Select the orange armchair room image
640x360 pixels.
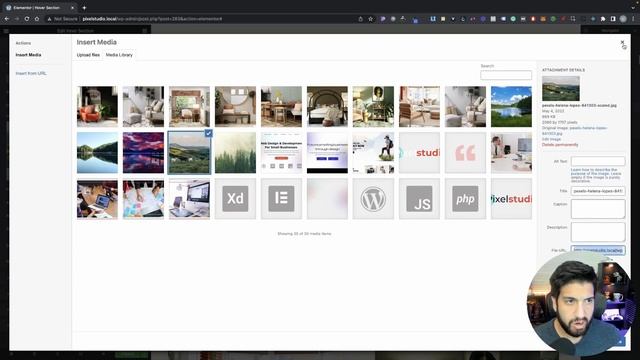point(97,107)
